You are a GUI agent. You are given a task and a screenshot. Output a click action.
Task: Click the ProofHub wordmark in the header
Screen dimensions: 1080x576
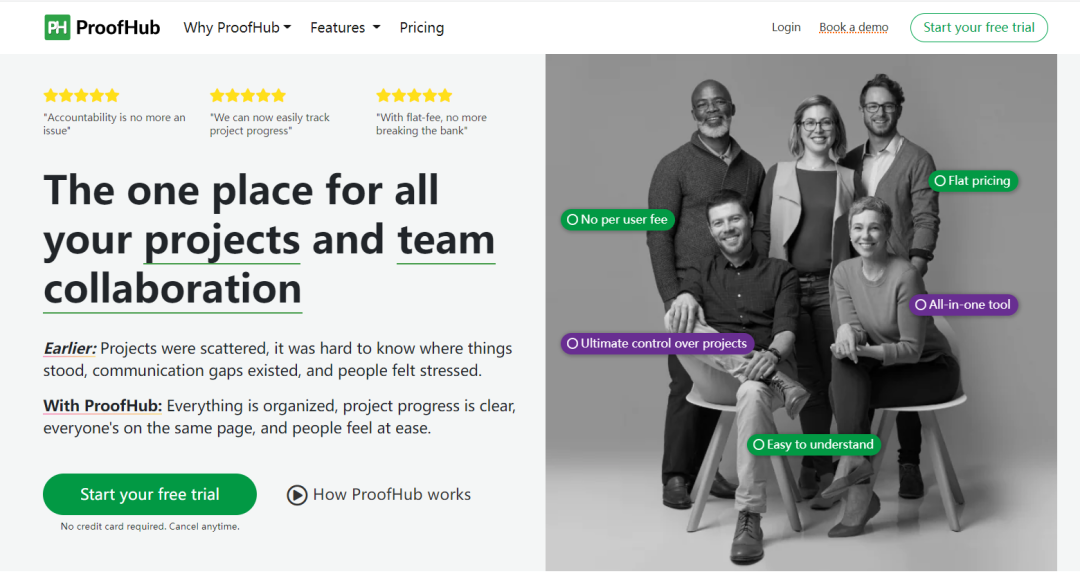tap(118, 28)
